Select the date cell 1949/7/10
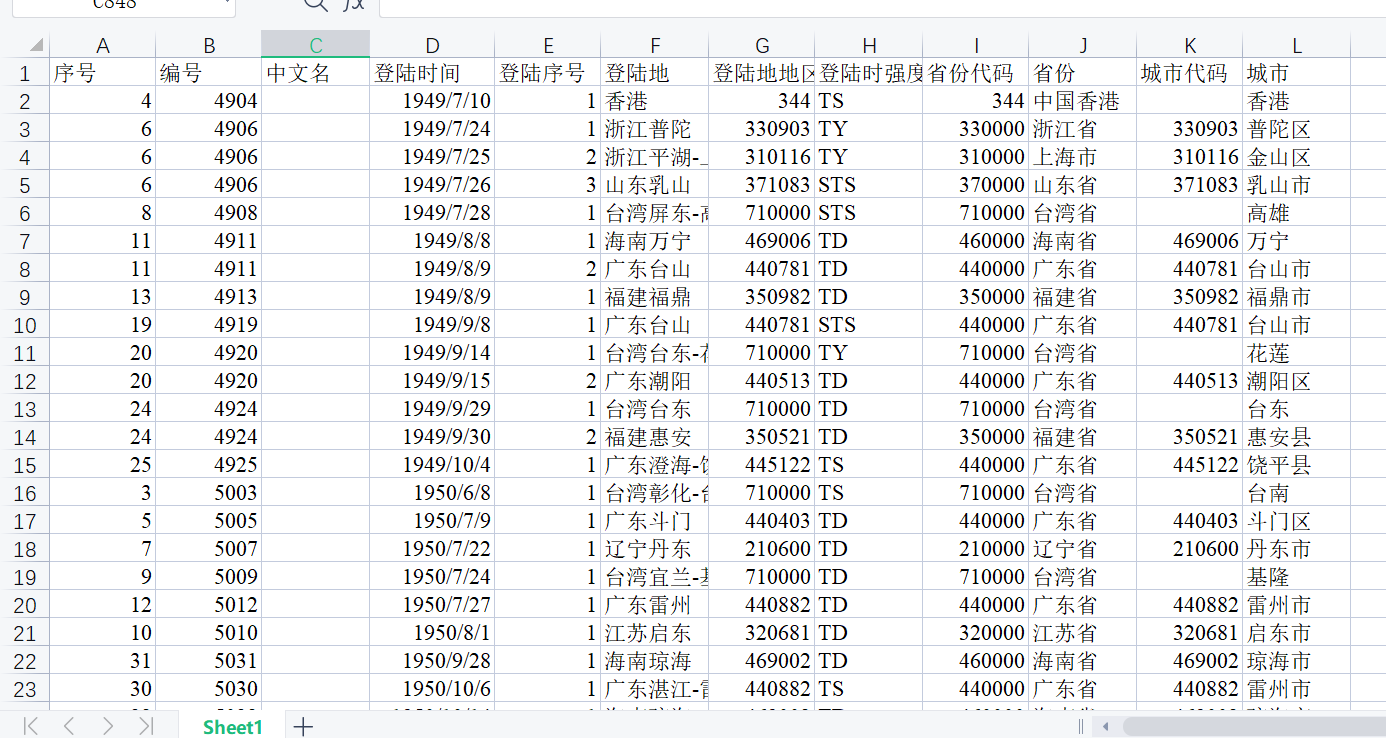Screen dimensions: 1386x738 (432, 101)
